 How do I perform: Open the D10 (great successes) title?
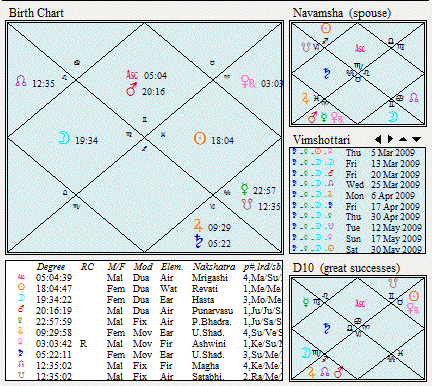pyautogui.click(x=346, y=268)
